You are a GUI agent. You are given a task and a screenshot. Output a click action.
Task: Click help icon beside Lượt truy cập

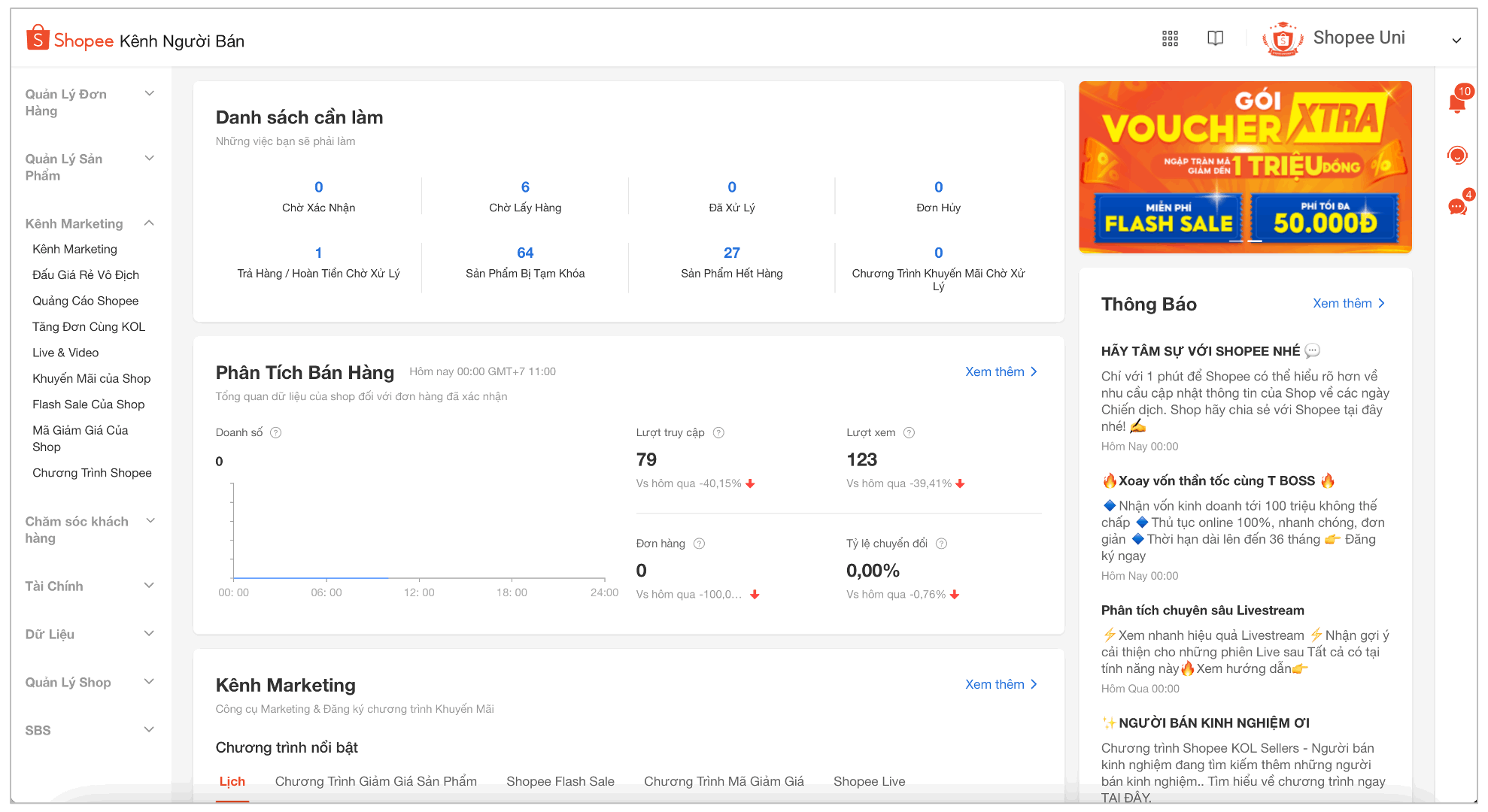[x=718, y=432]
